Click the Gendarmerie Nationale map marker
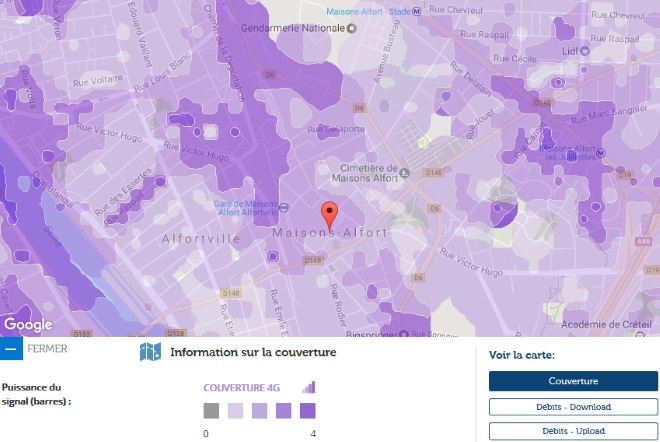 click(350, 29)
